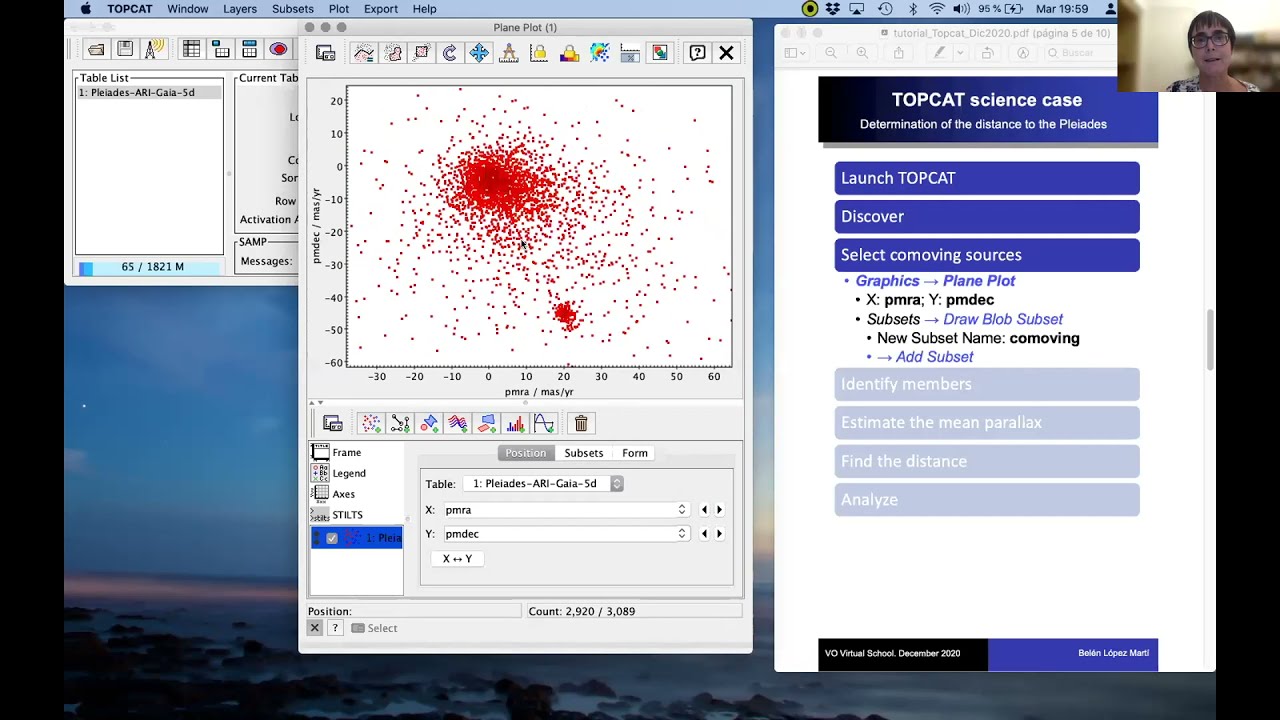Open the Y axis pmdec combo box
Image resolution: width=1280 pixels, height=720 pixels.
click(565, 534)
